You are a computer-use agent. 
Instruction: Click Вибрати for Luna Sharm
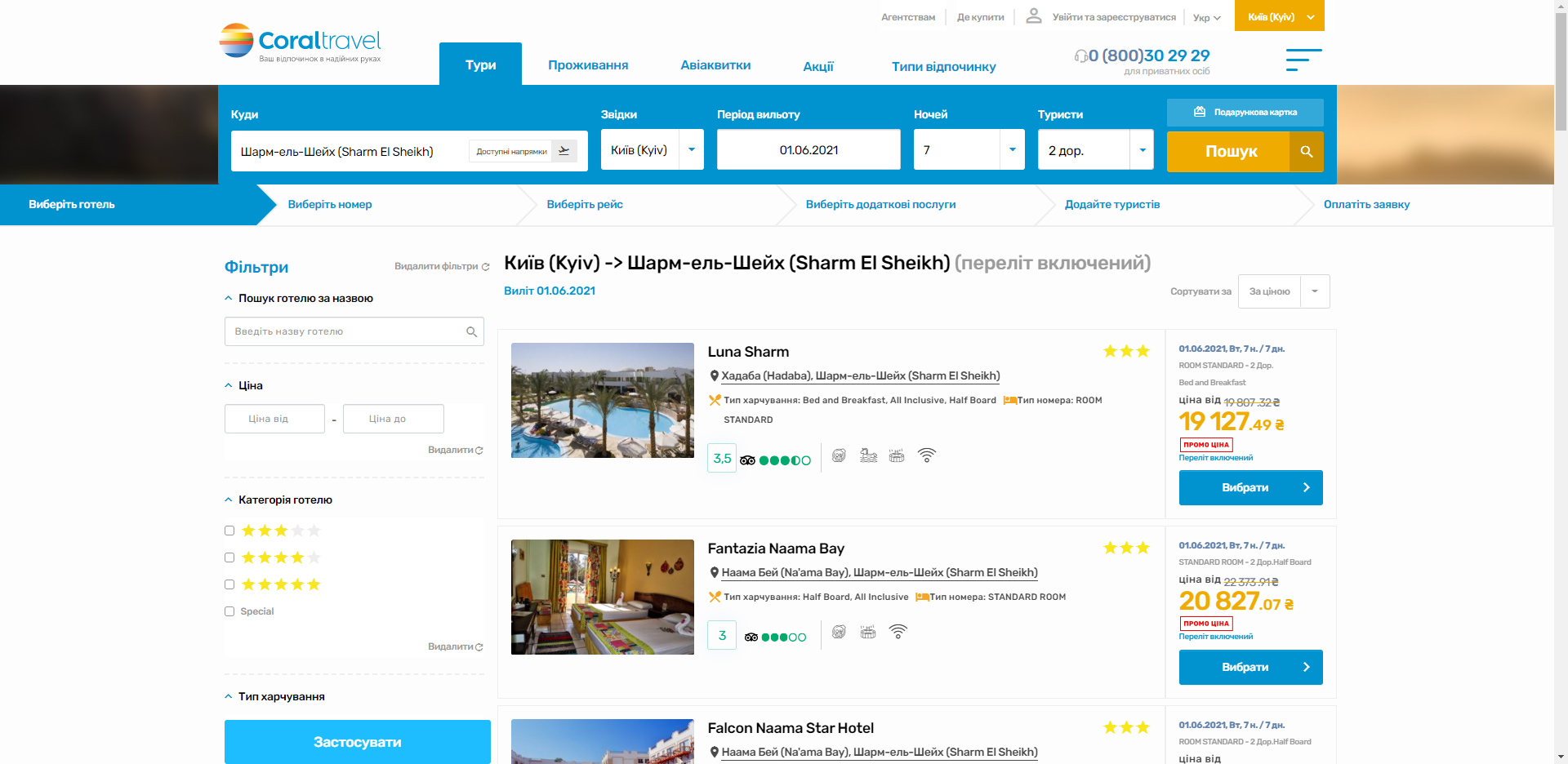click(x=1250, y=487)
